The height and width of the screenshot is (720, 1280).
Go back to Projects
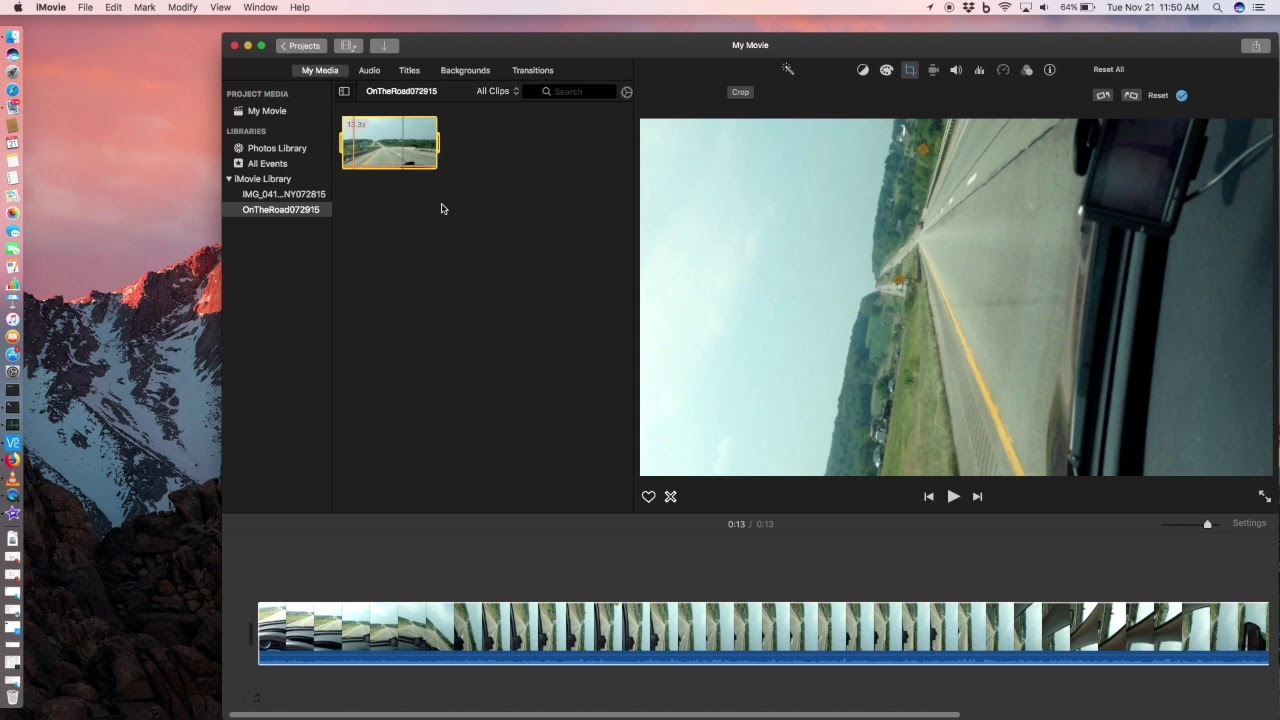(301, 46)
